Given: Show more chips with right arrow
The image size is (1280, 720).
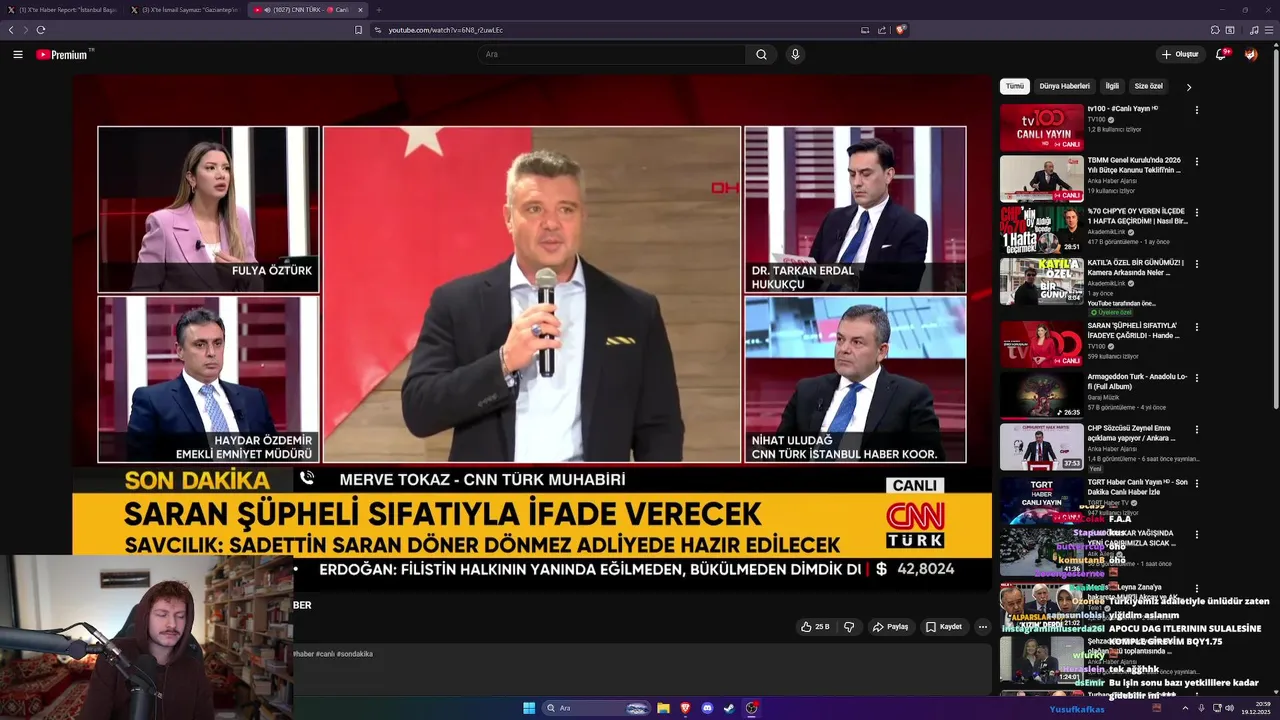Looking at the screenshot, I should click(1189, 87).
